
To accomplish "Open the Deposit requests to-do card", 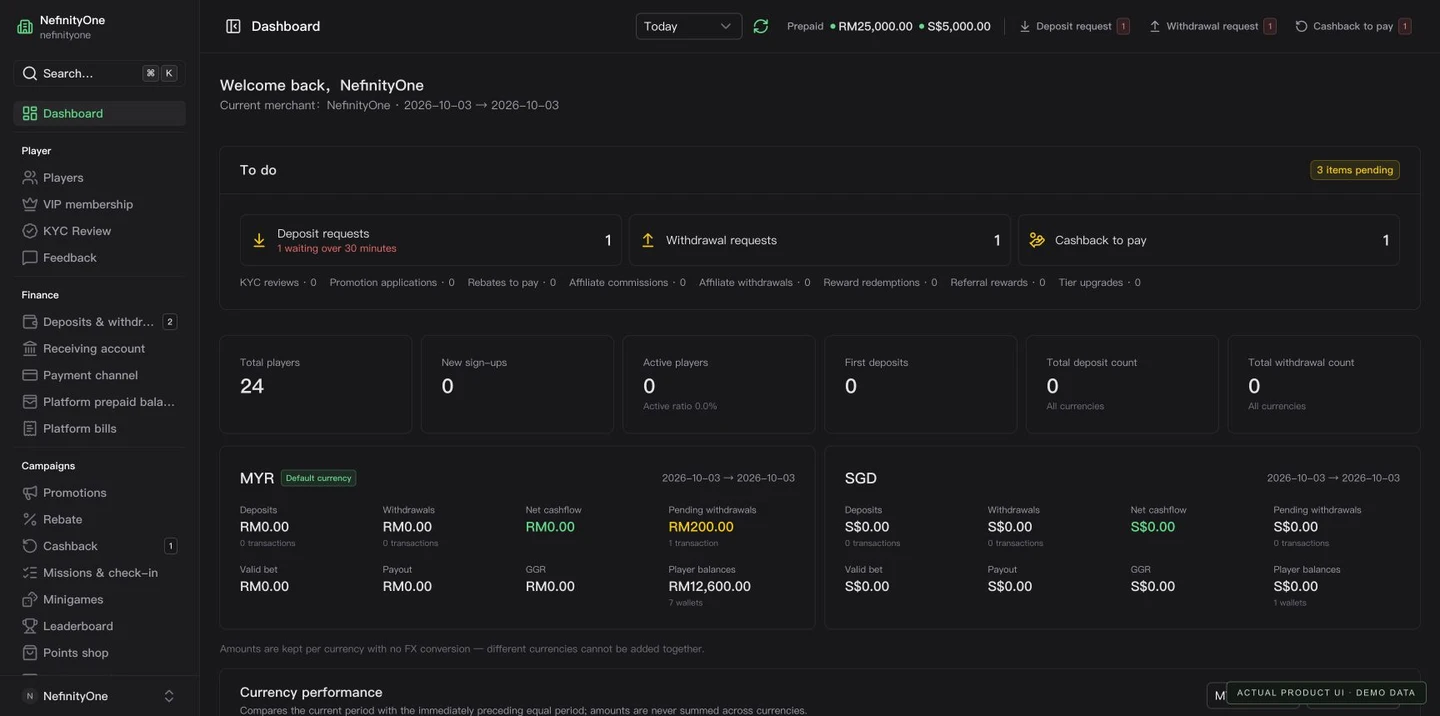I will [431, 240].
